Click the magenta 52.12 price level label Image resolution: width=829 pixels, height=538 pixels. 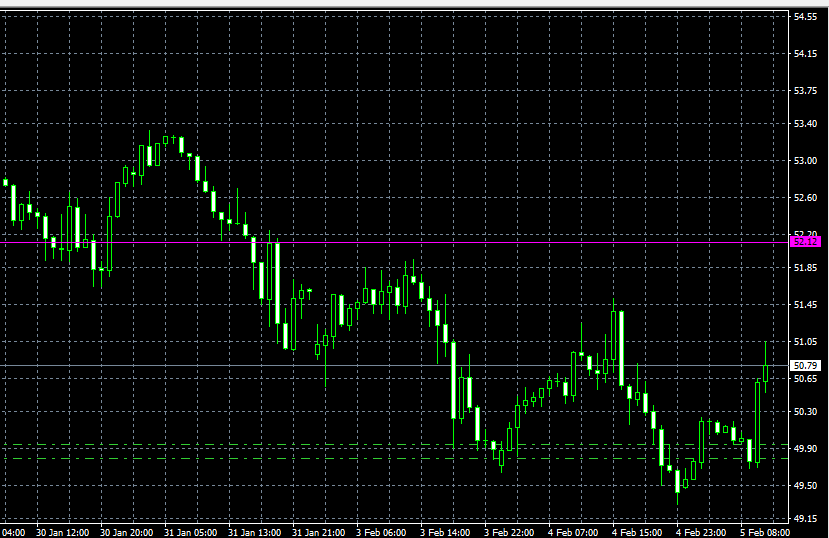(x=805, y=242)
